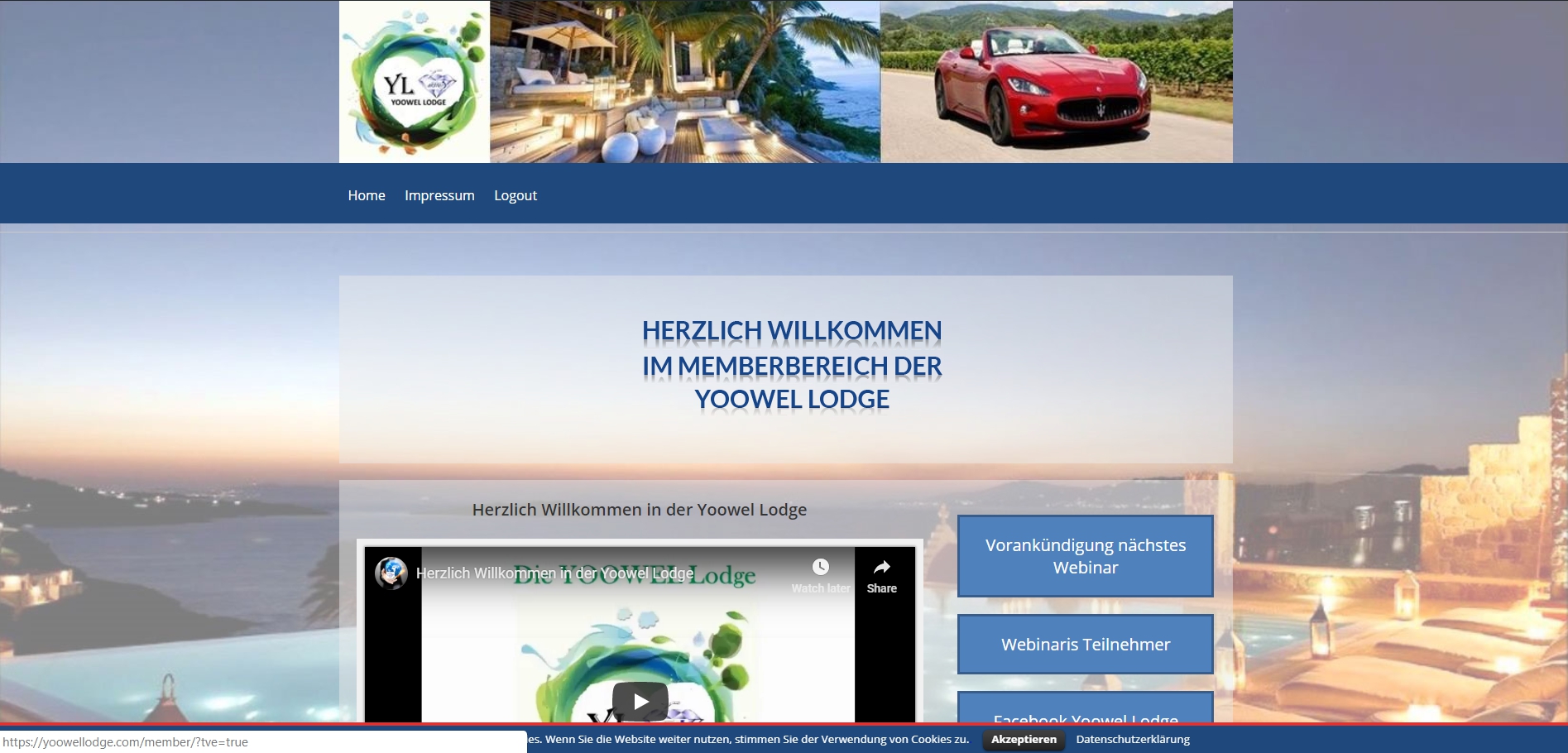The width and height of the screenshot is (1568, 753).
Task: Click the heading Herzlich Willkommen im Memberbereich
Action: (792, 365)
